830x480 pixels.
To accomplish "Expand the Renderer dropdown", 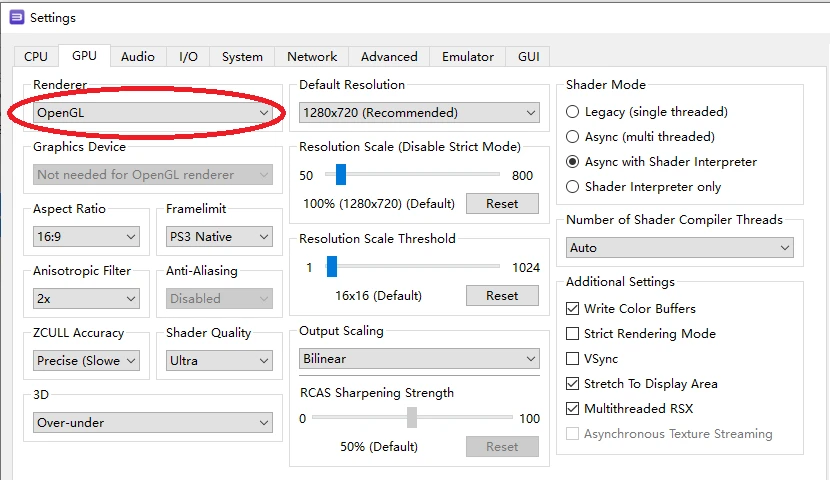I will (153, 113).
